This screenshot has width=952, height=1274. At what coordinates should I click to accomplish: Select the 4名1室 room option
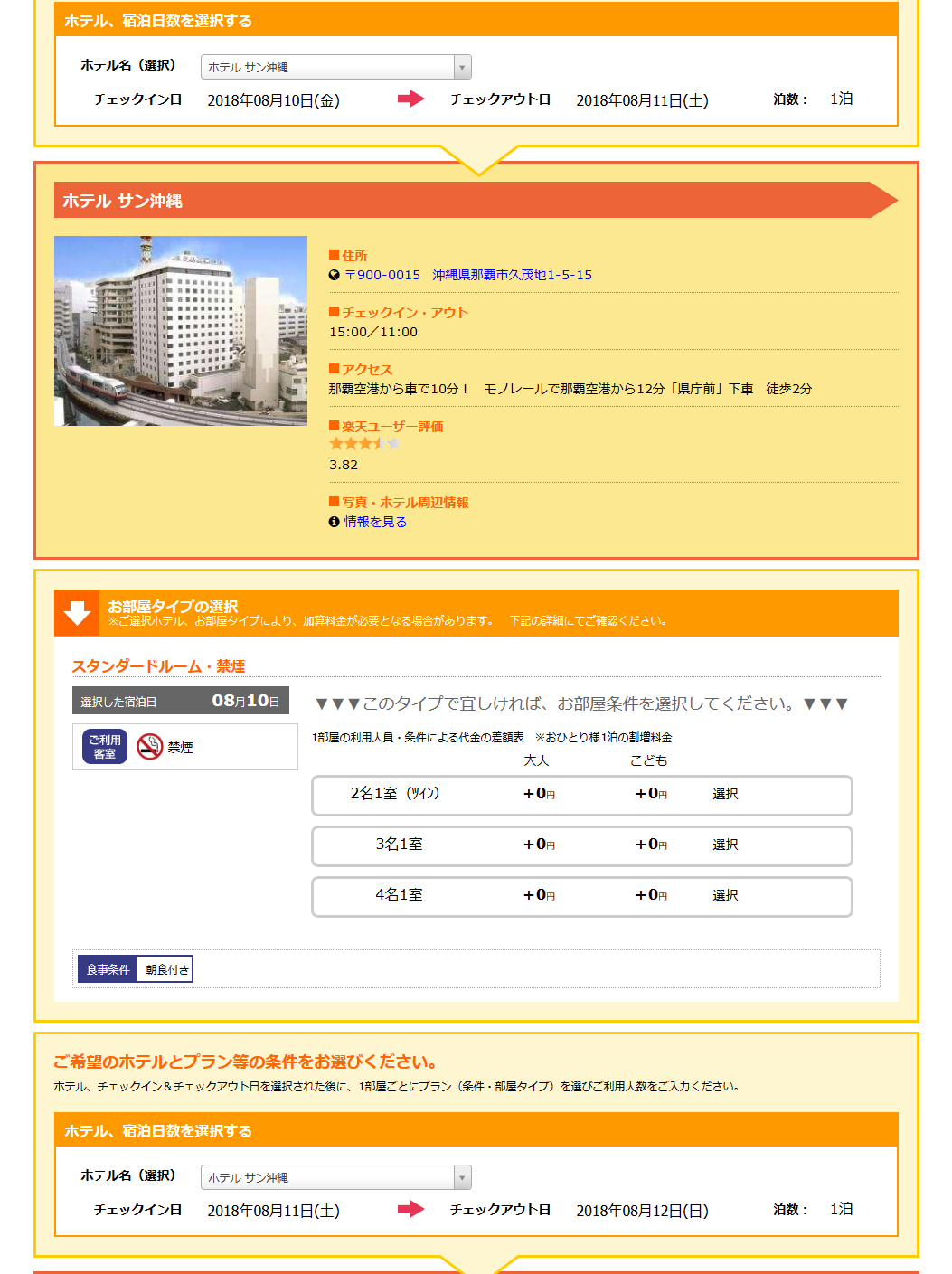click(582, 897)
